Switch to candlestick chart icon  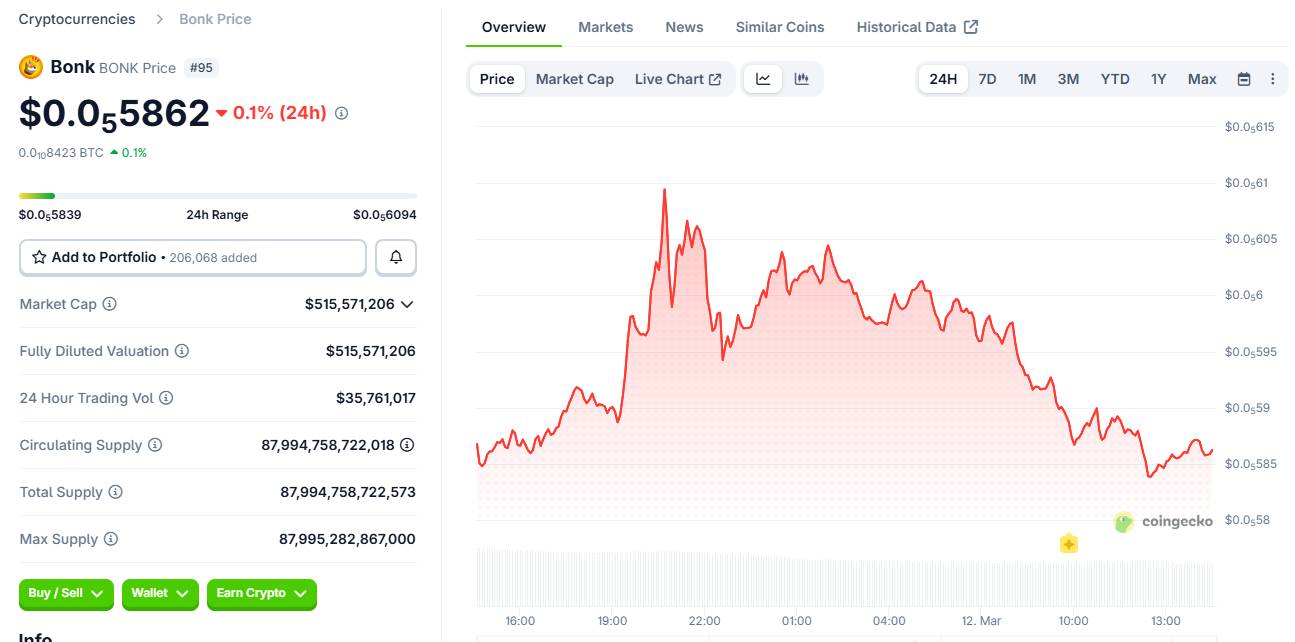[801, 79]
